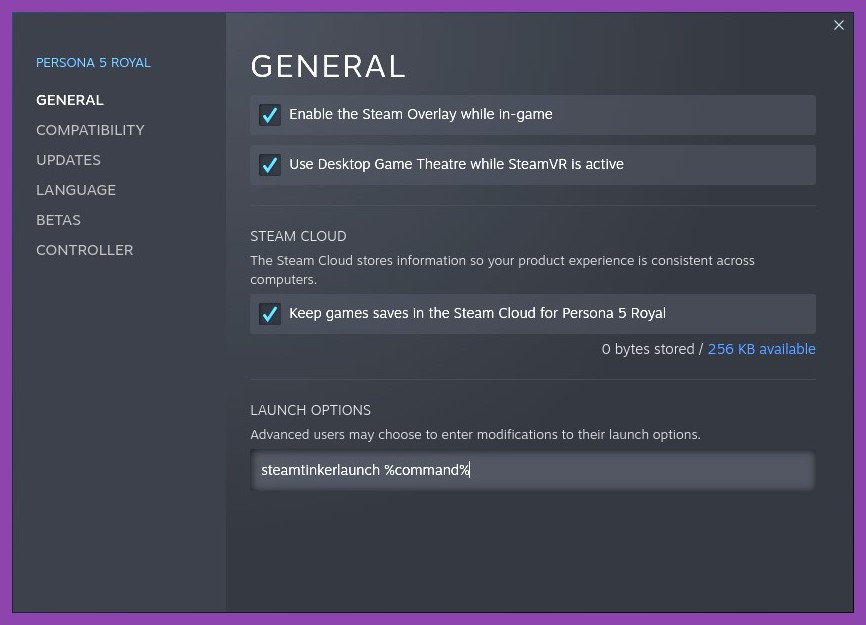Viewport: 866px width, 625px height.
Task: Open the General settings section
Action: (70, 100)
